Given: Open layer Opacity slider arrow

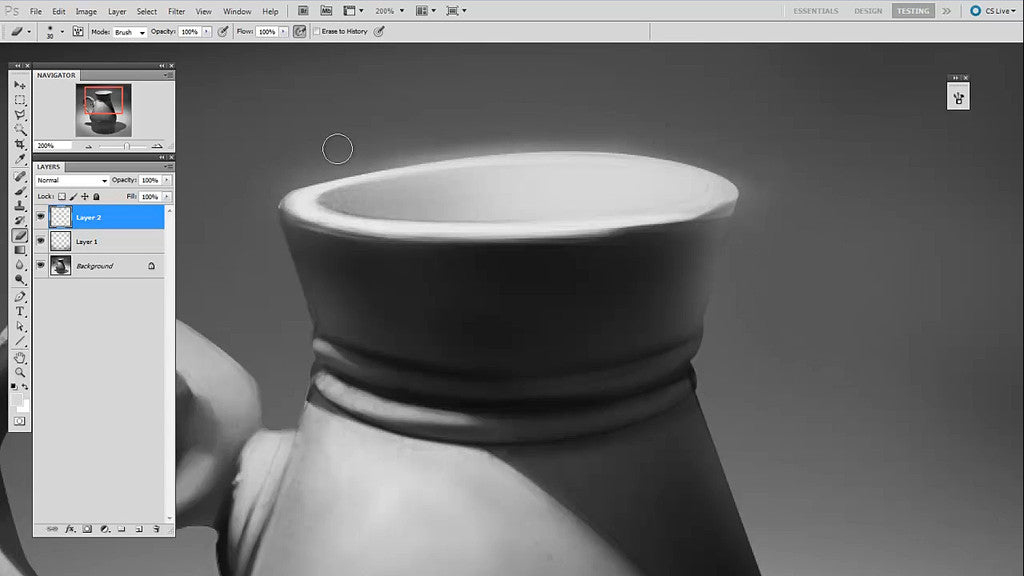Looking at the screenshot, I should click(167, 180).
